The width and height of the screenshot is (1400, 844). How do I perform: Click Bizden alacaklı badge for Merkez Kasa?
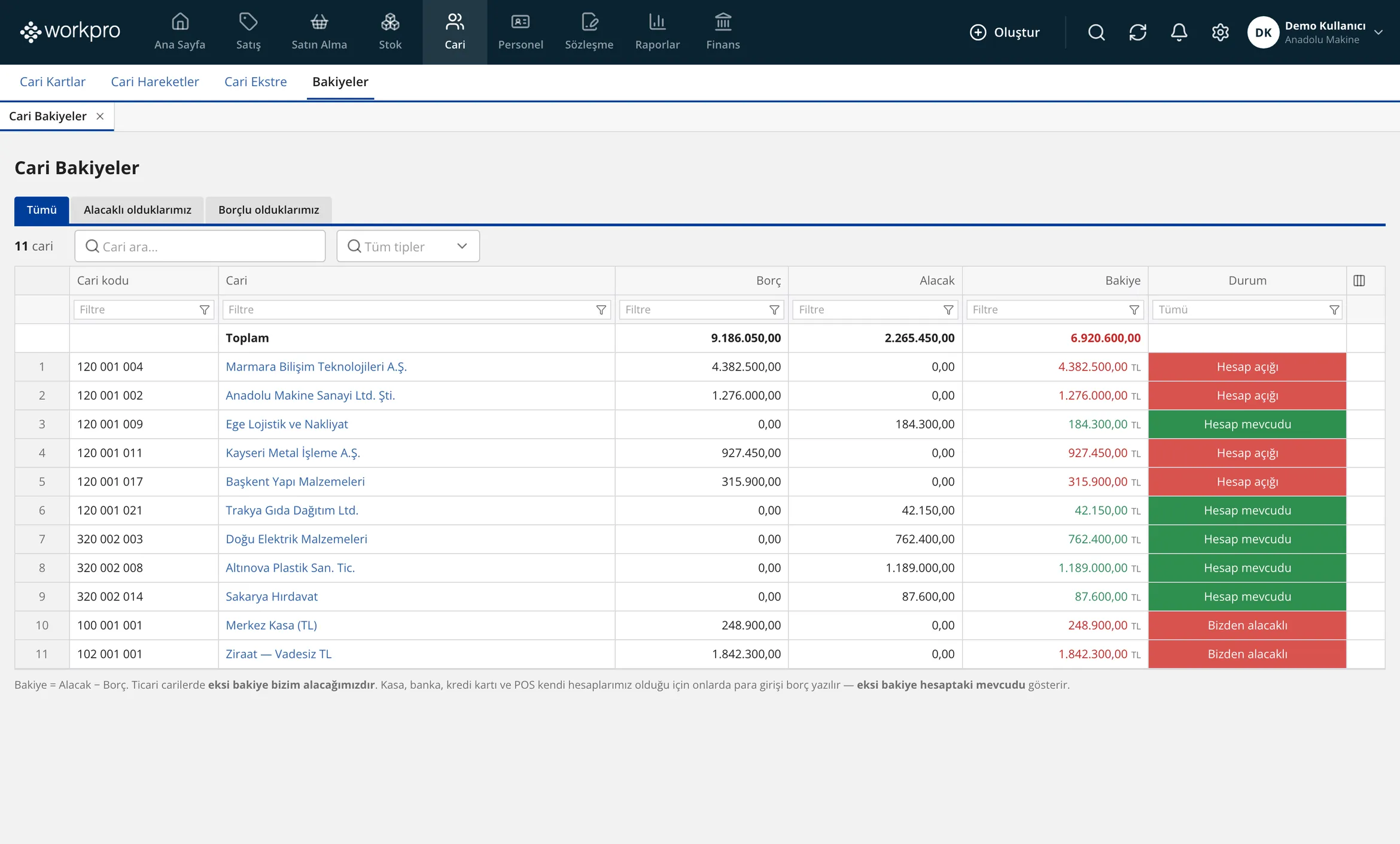pyautogui.click(x=1247, y=625)
